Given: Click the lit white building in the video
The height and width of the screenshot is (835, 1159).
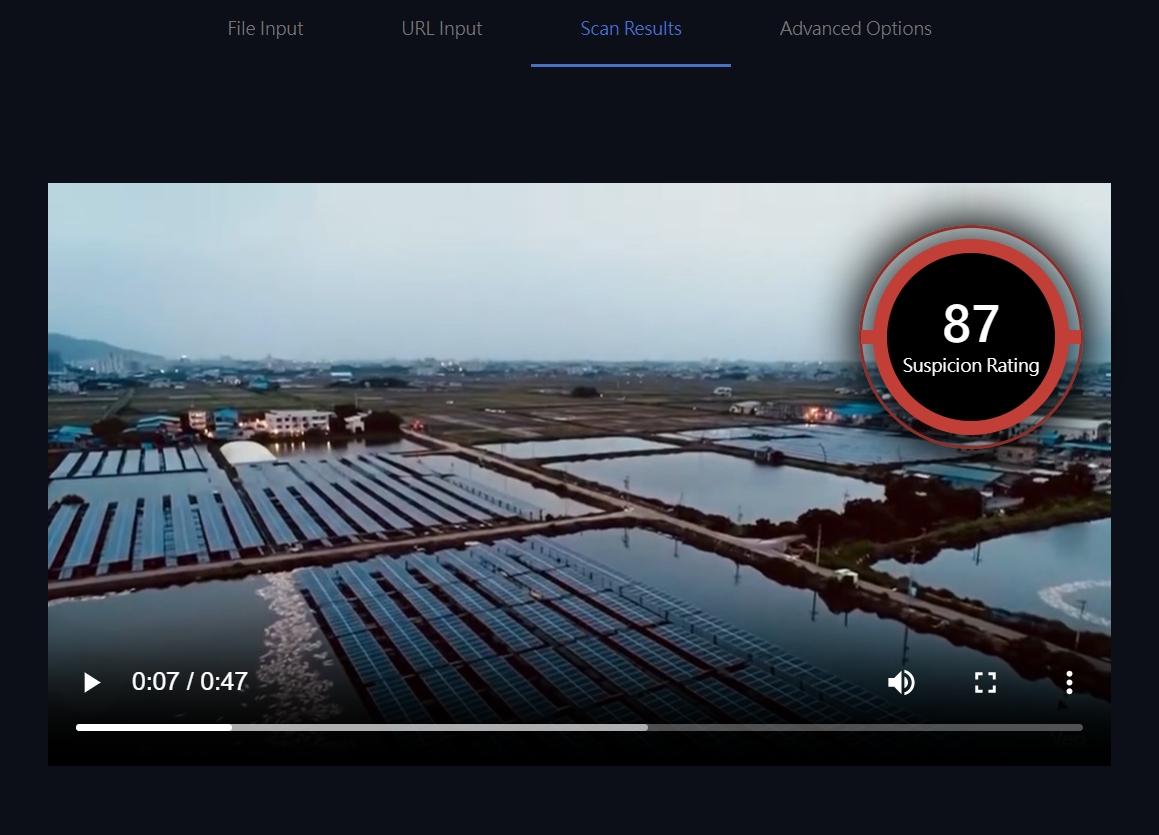Looking at the screenshot, I should pyautogui.click(x=298, y=422).
